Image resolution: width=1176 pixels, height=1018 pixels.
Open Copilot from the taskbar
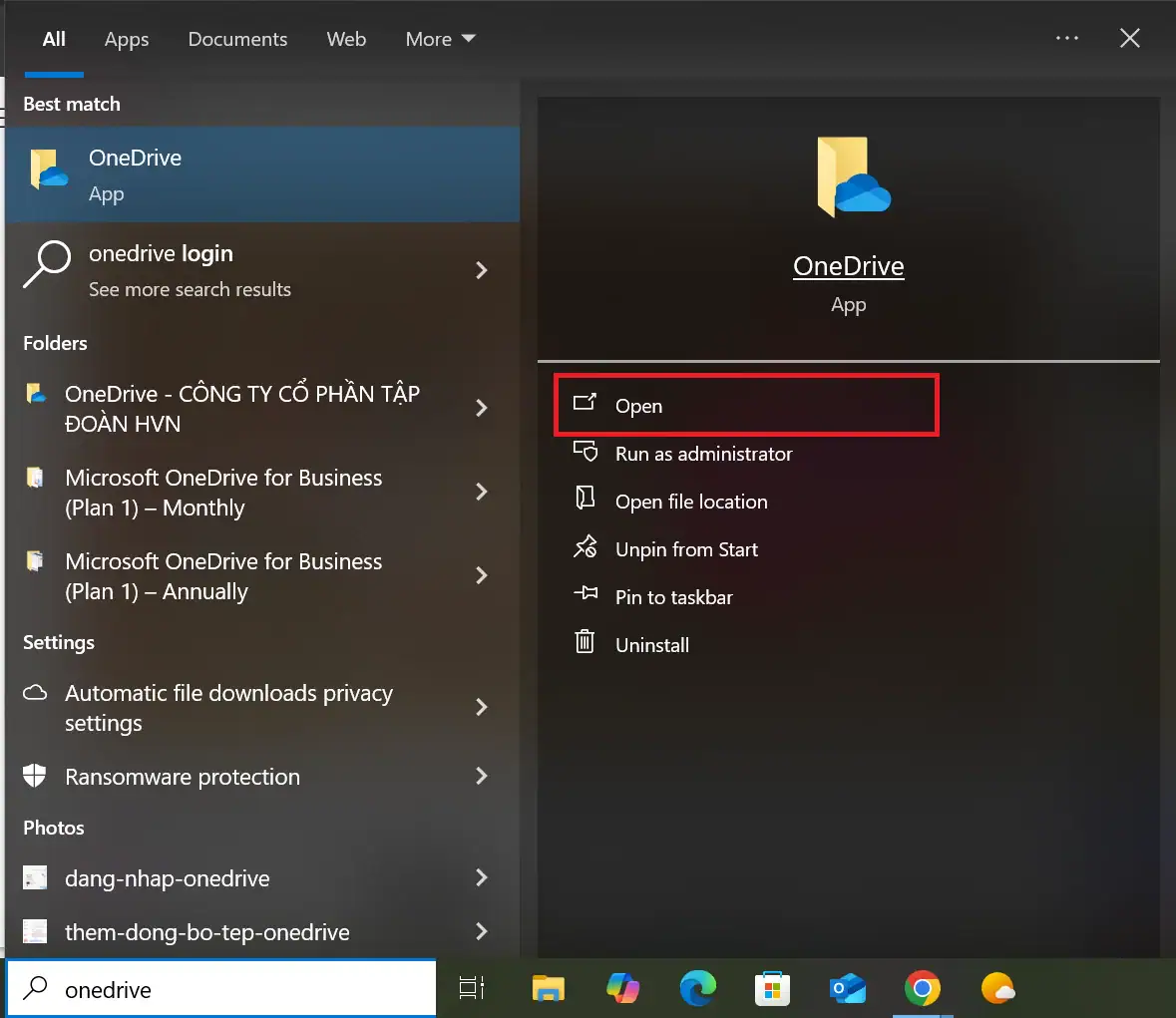point(622,988)
